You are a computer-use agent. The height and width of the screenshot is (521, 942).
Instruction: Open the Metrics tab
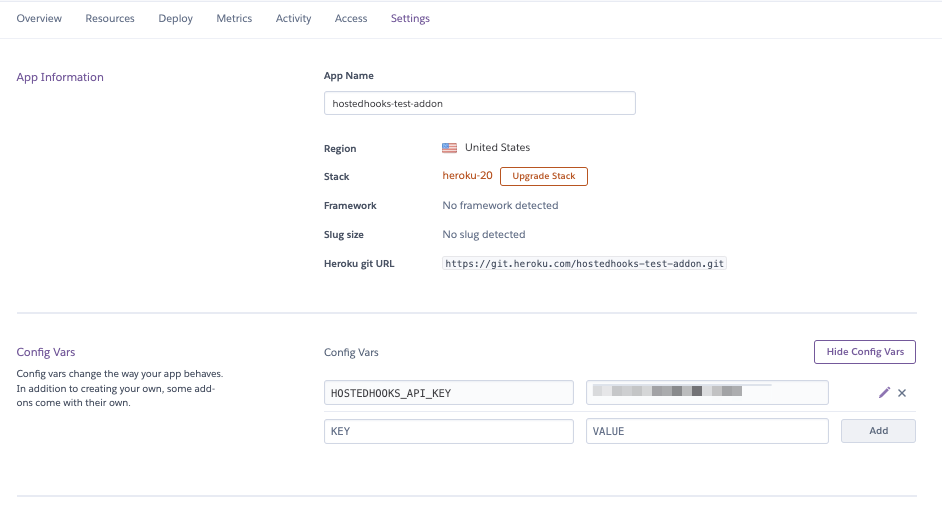pyautogui.click(x=234, y=19)
